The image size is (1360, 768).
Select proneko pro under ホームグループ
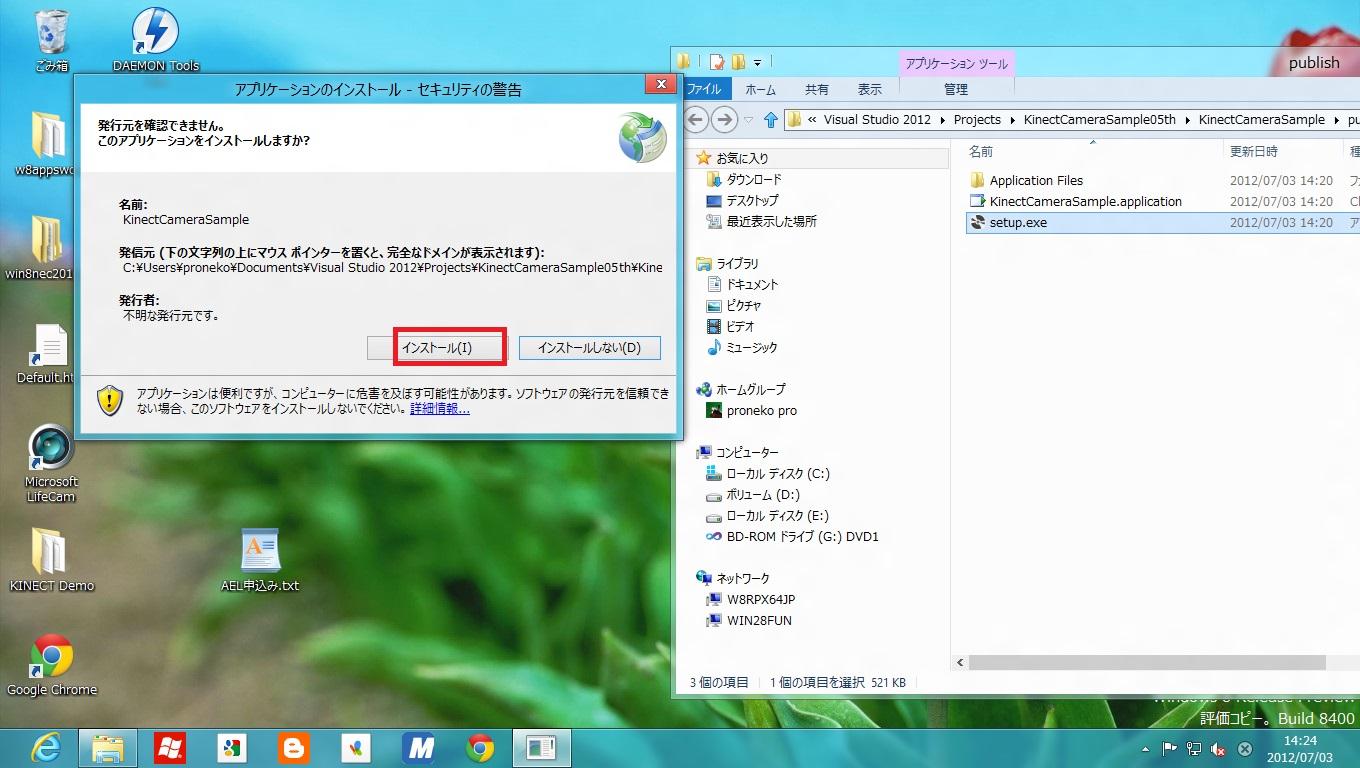pyautogui.click(x=761, y=410)
